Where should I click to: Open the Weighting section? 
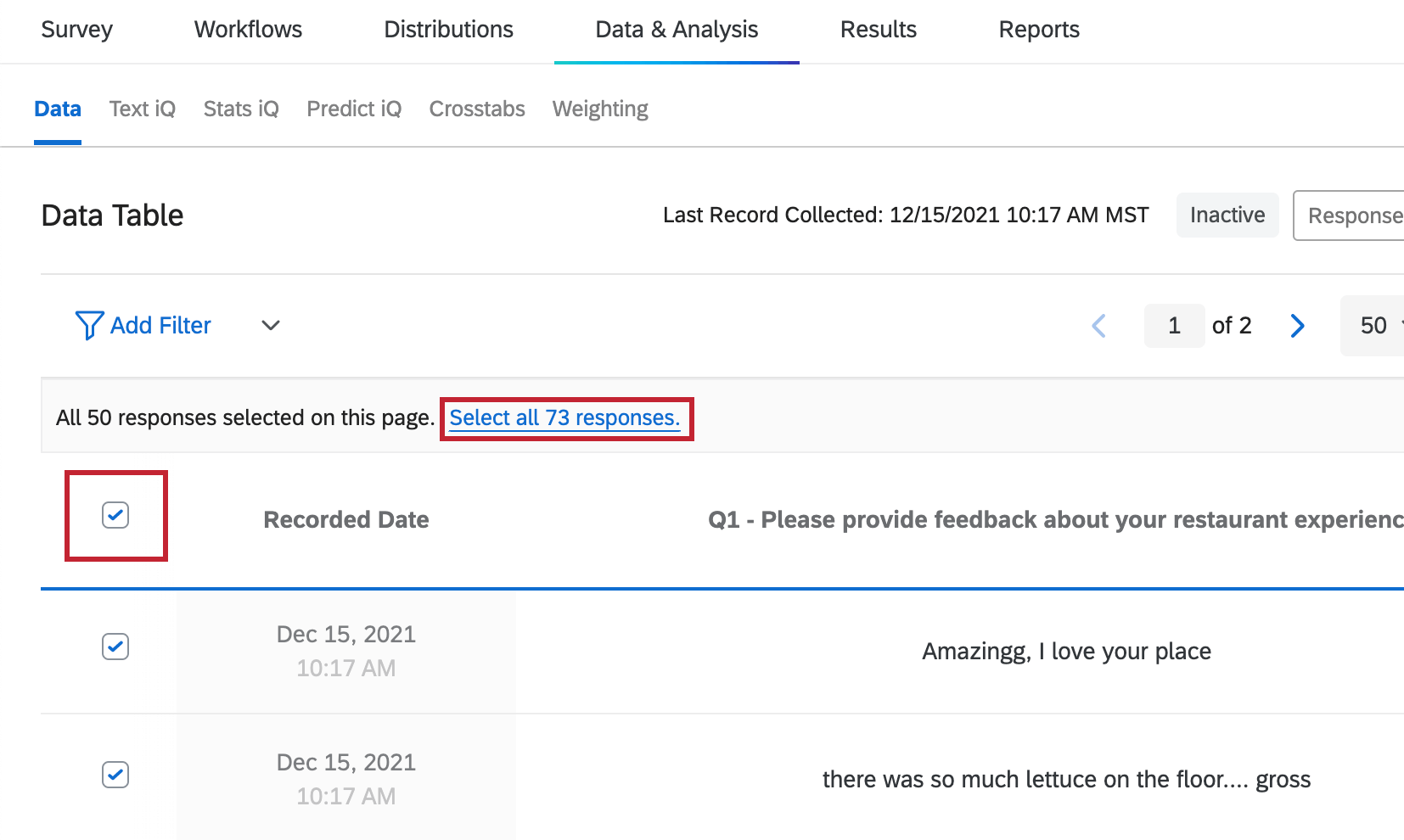[599, 109]
